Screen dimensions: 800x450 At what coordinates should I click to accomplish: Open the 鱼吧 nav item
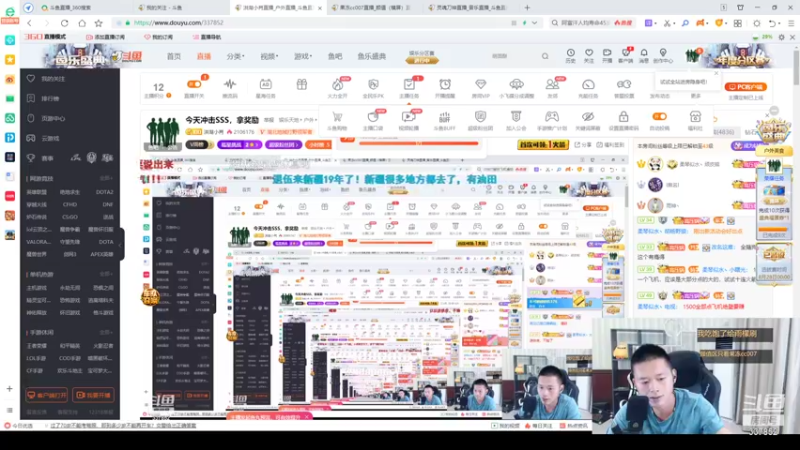coord(335,56)
